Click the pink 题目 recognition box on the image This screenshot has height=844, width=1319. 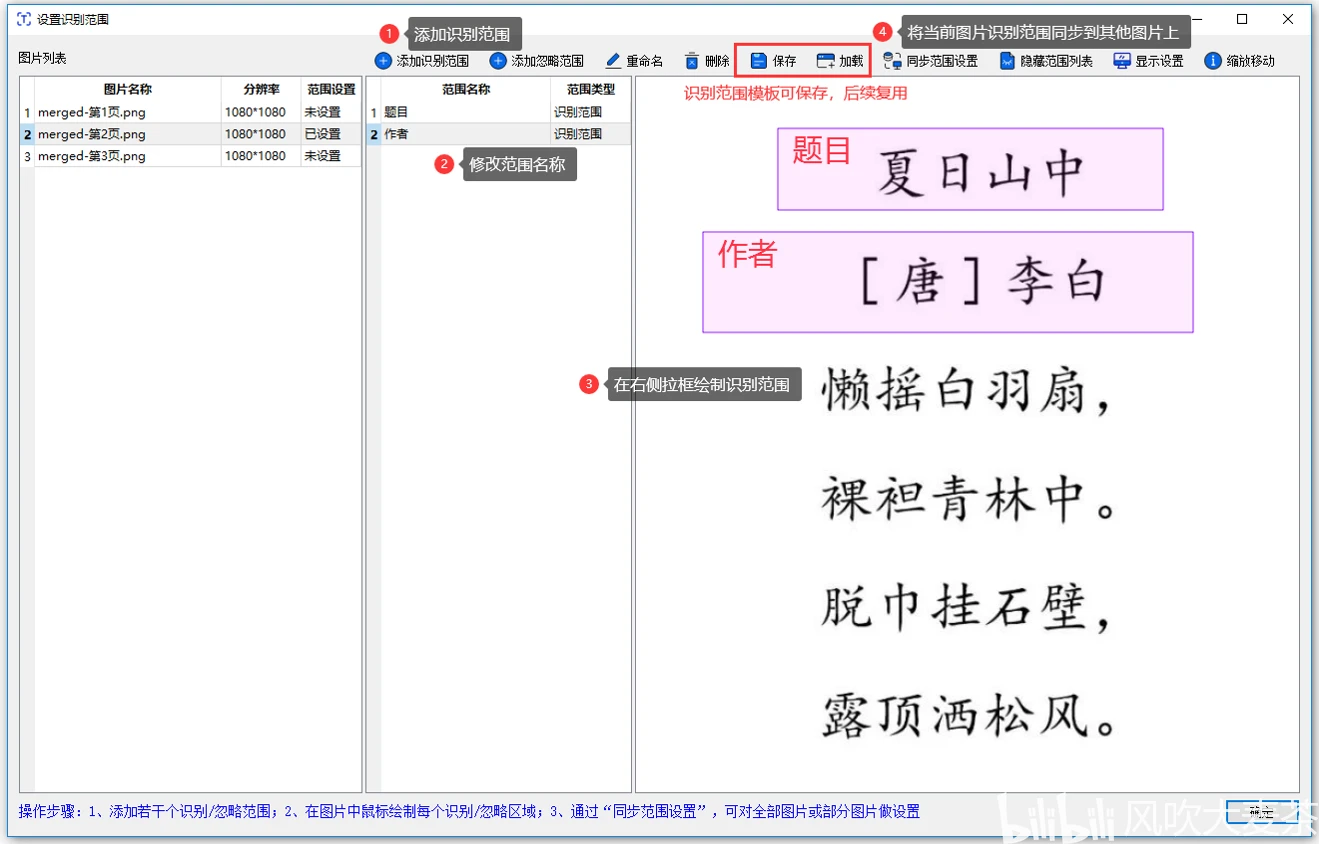970,169
